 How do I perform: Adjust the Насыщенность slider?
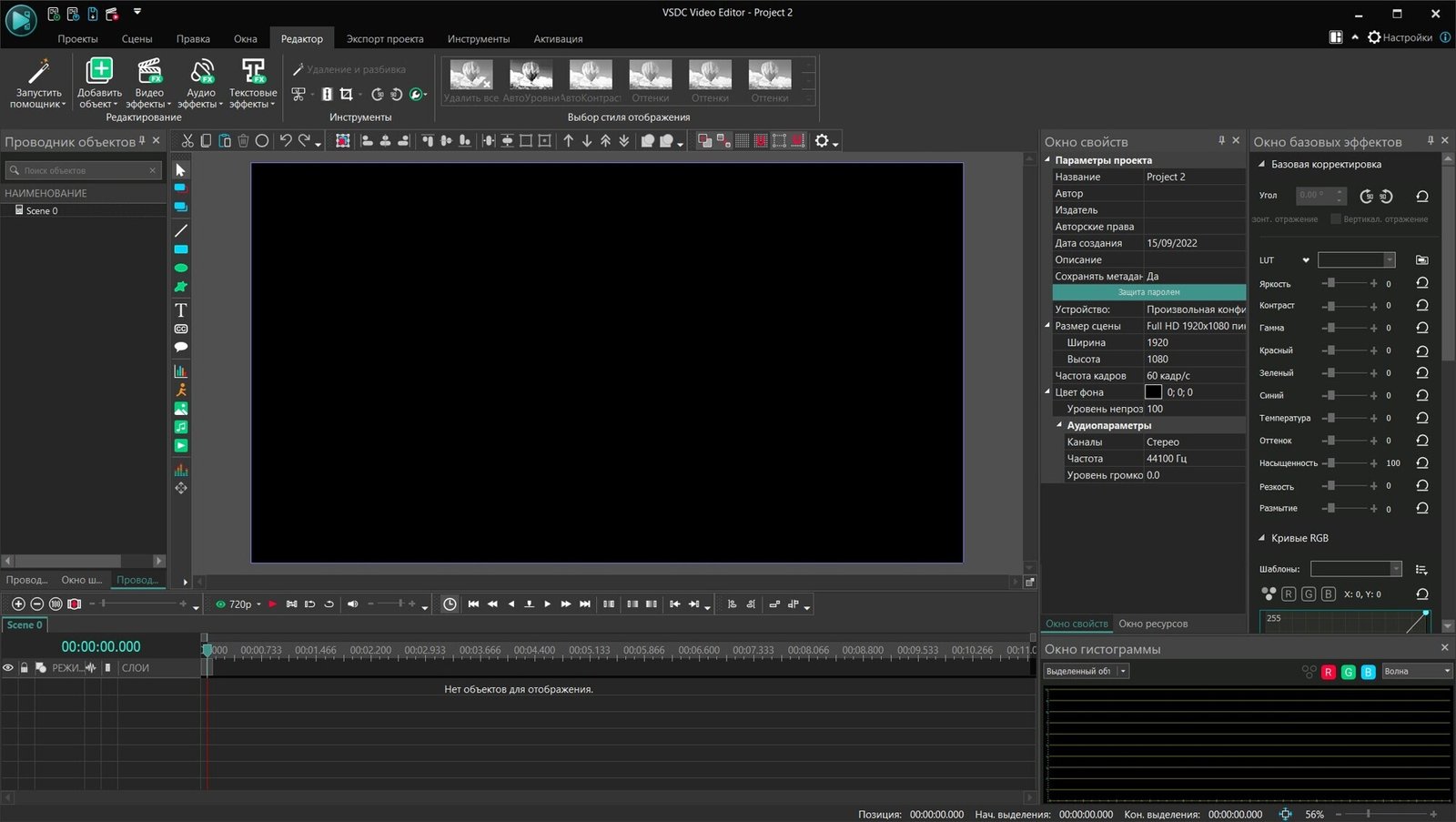[1350, 463]
